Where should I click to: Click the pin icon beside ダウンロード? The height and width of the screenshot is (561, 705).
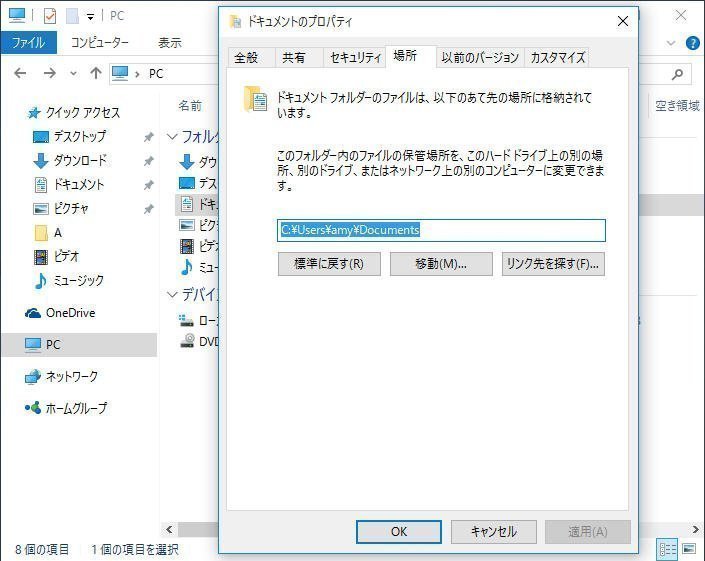click(149, 161)
